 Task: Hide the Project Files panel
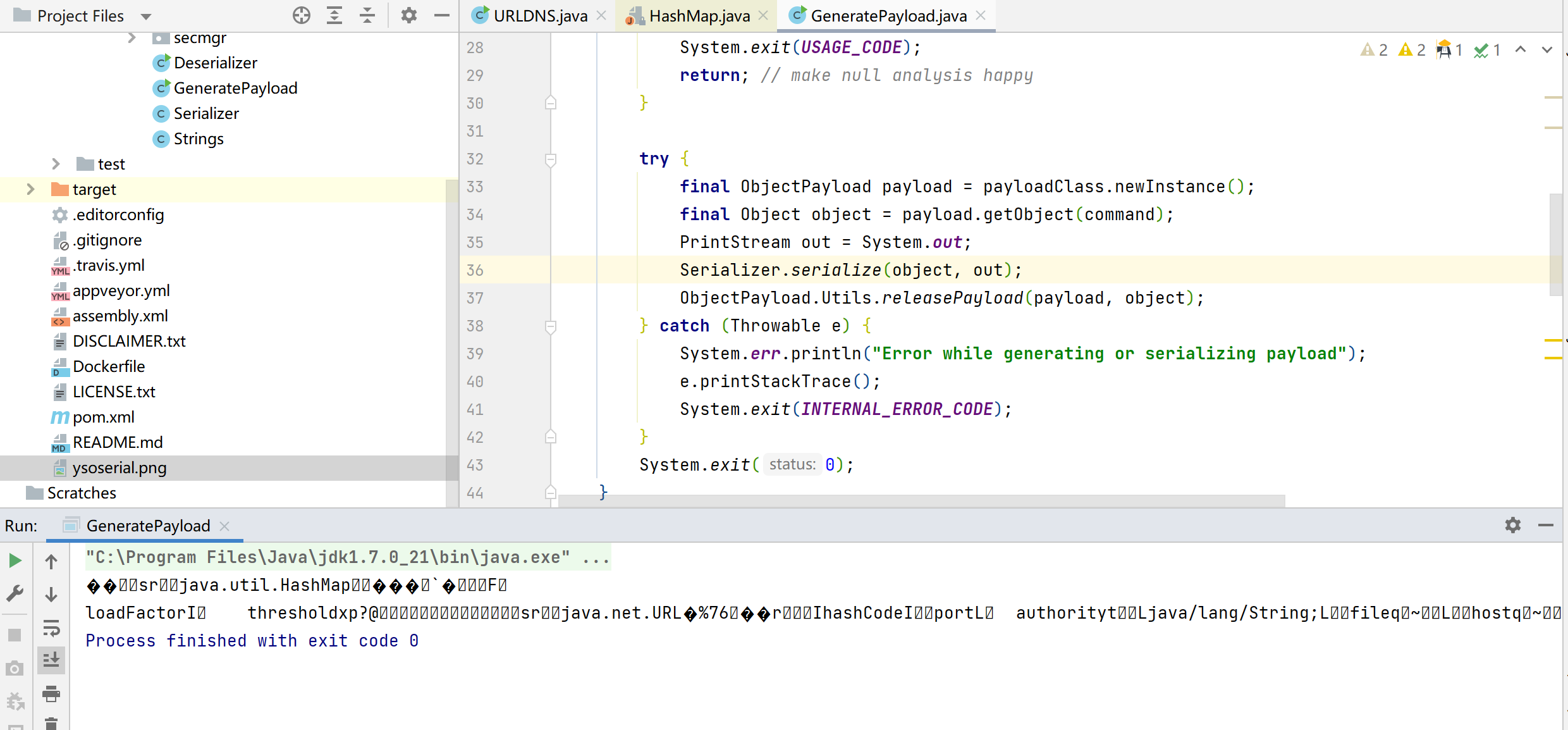(442, 15)
